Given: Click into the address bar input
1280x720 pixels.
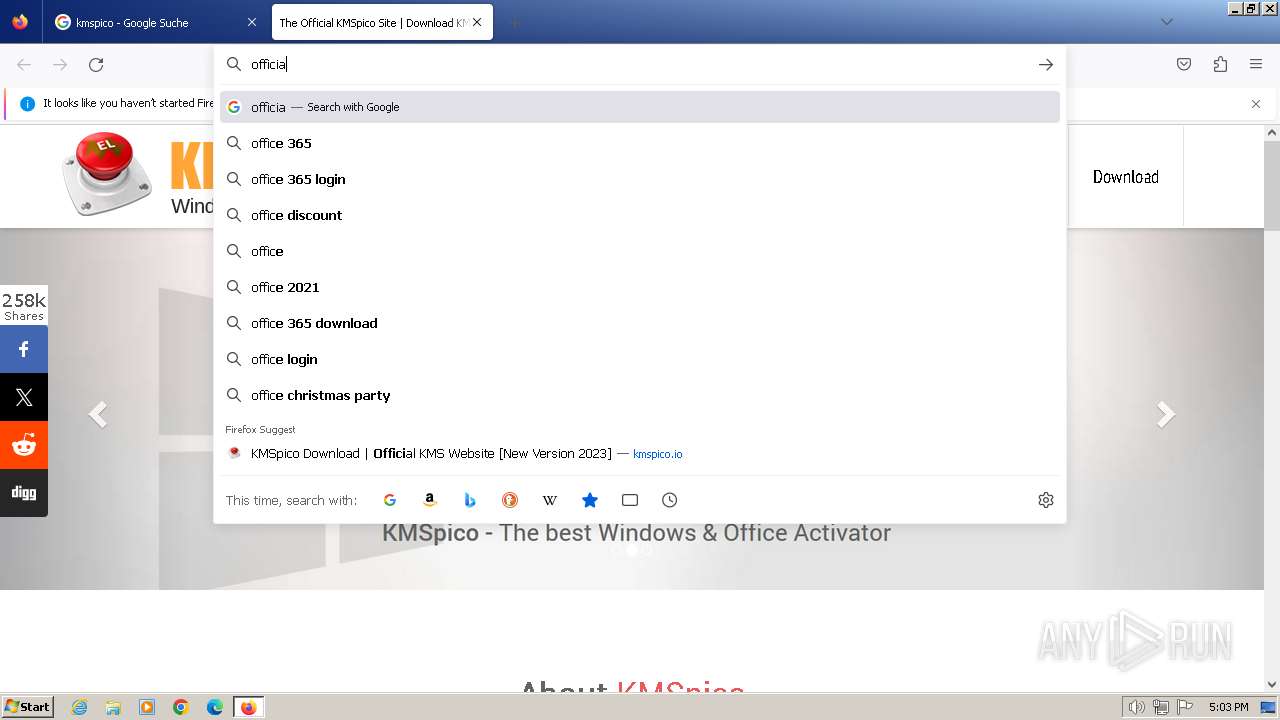Looking at the screenshot, I should (640, 64).
